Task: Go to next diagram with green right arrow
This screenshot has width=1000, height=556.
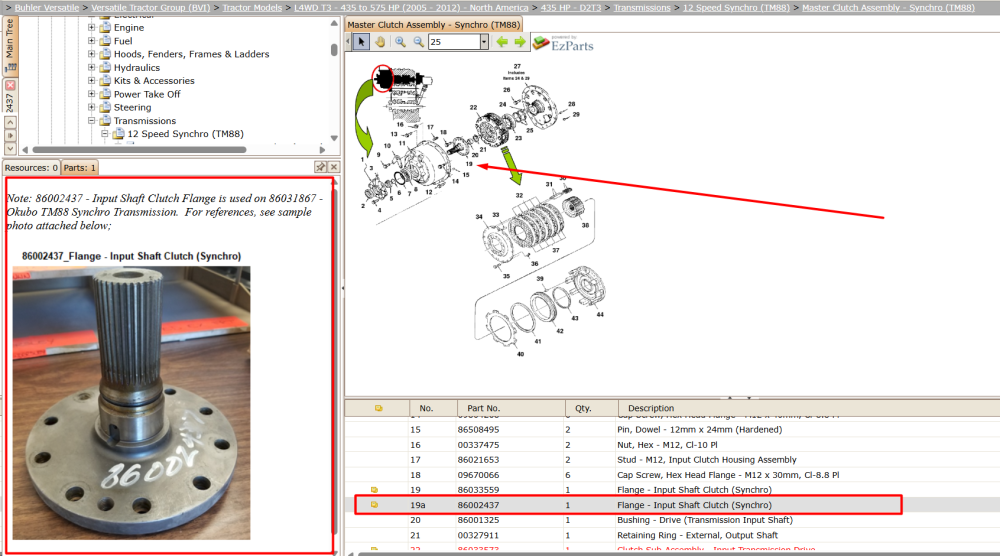Action: pos(520,42)
